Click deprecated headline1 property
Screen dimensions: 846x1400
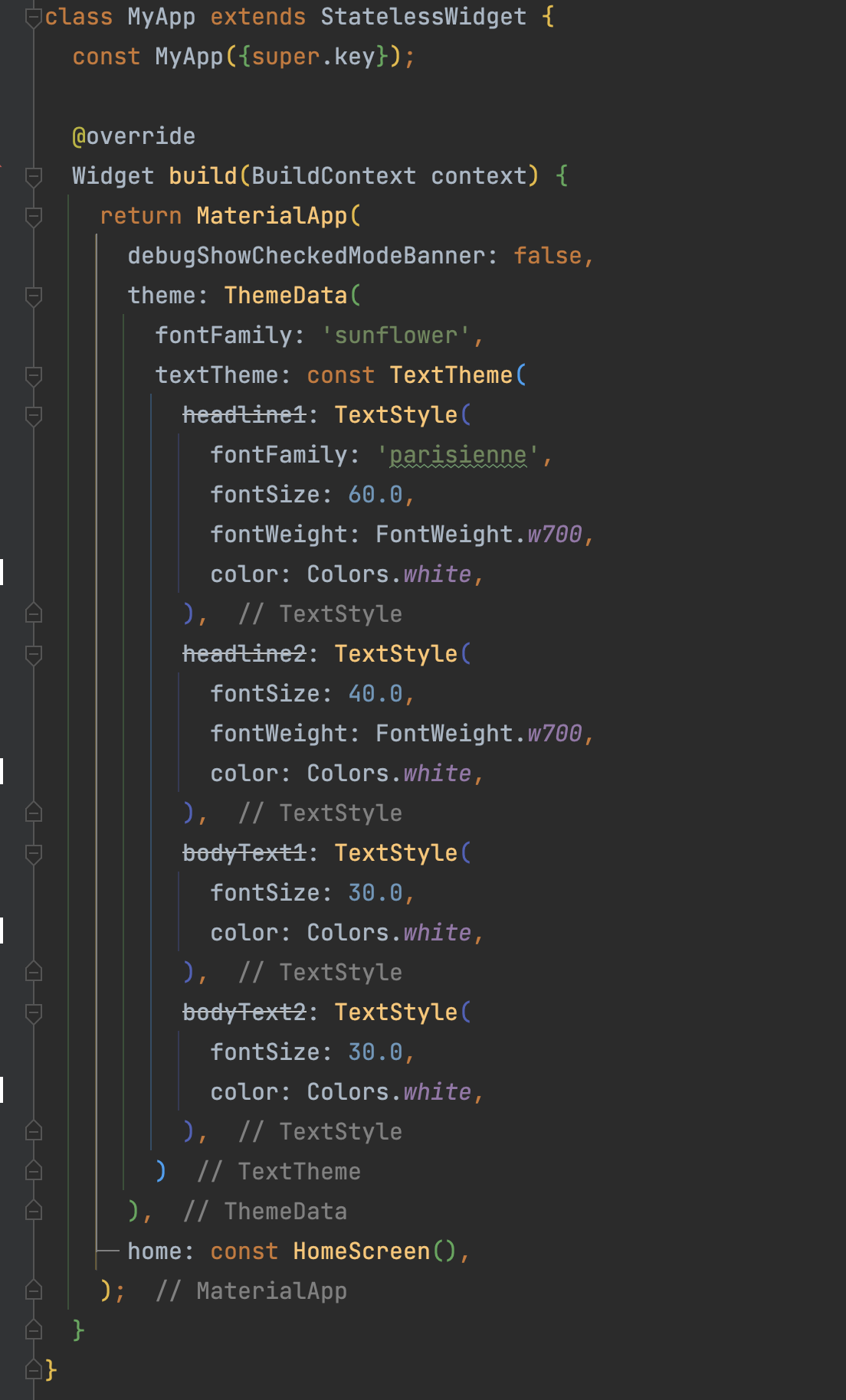(244, 415)
